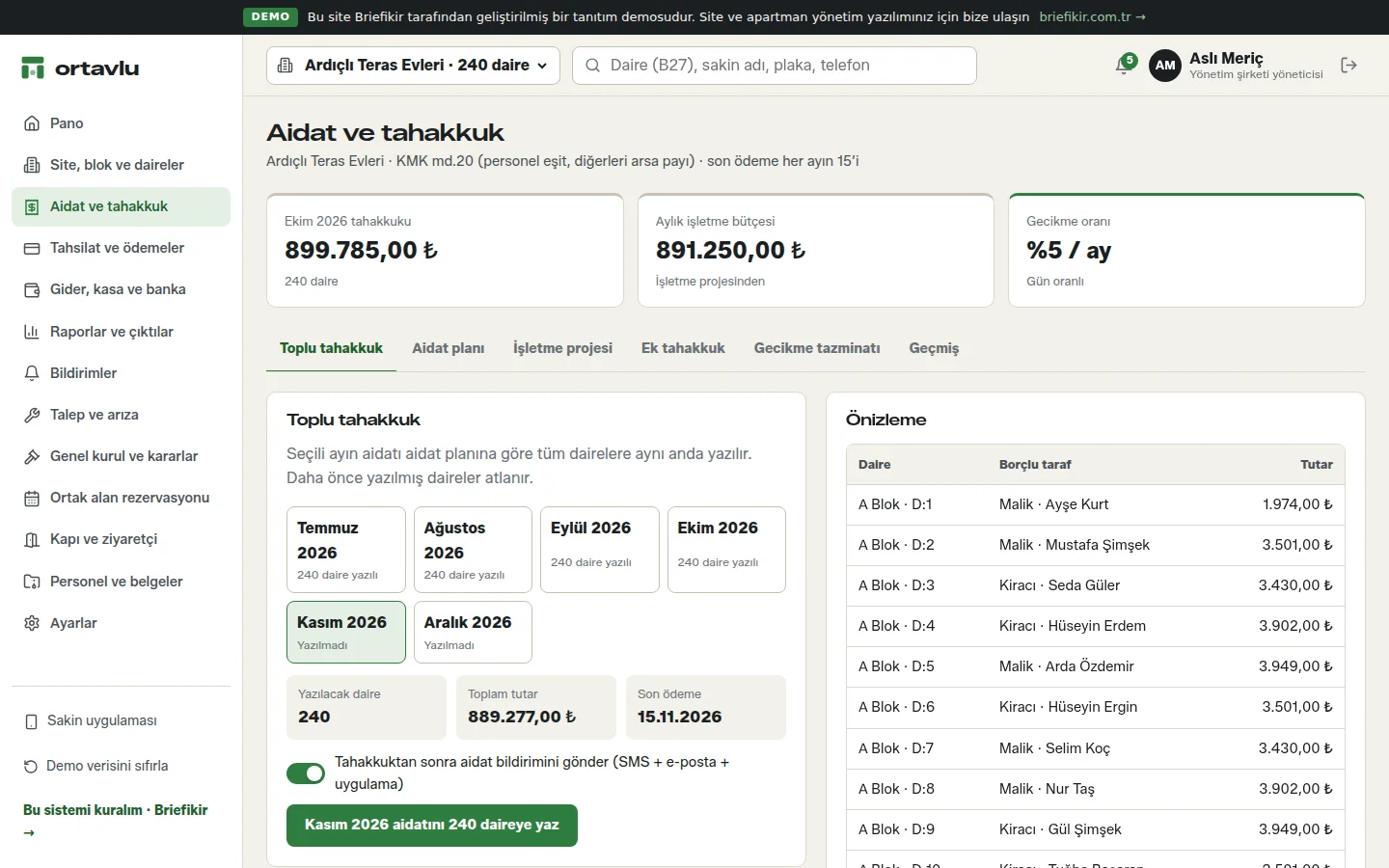Click the Site, blok ve daireler building icon

coord(32,165)
